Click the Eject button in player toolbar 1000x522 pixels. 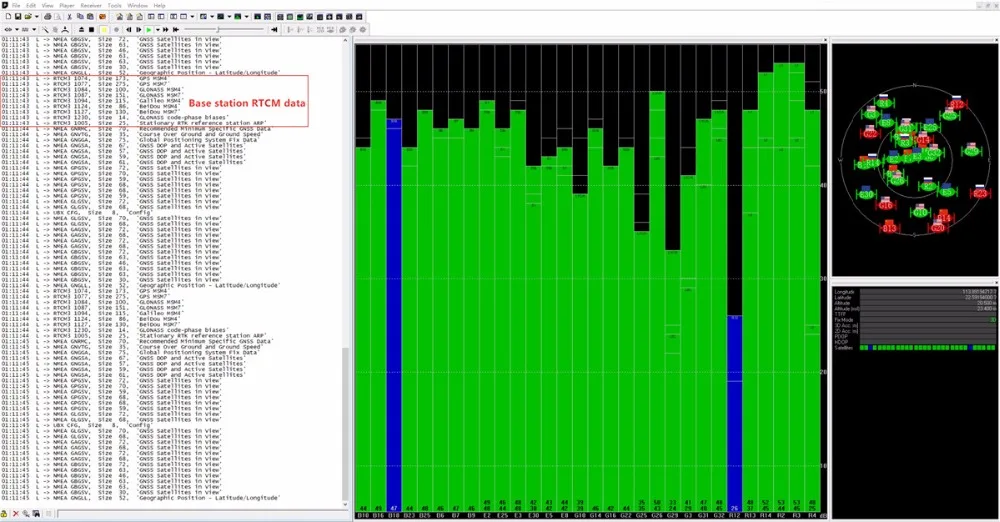pos(82,29)
